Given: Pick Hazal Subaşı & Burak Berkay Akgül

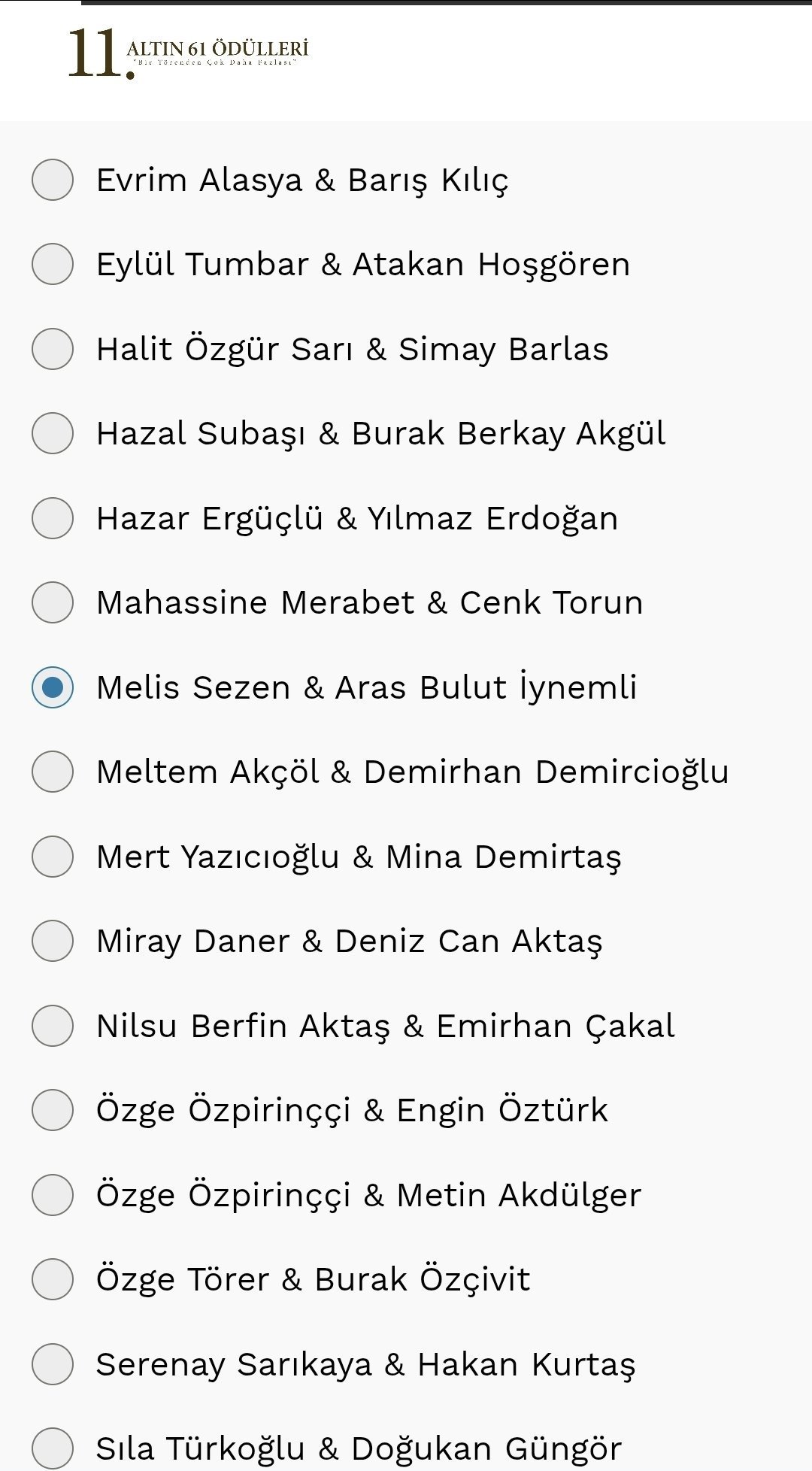Looking at the screenshot, I should pyautogui.click(x=53, y=433).
